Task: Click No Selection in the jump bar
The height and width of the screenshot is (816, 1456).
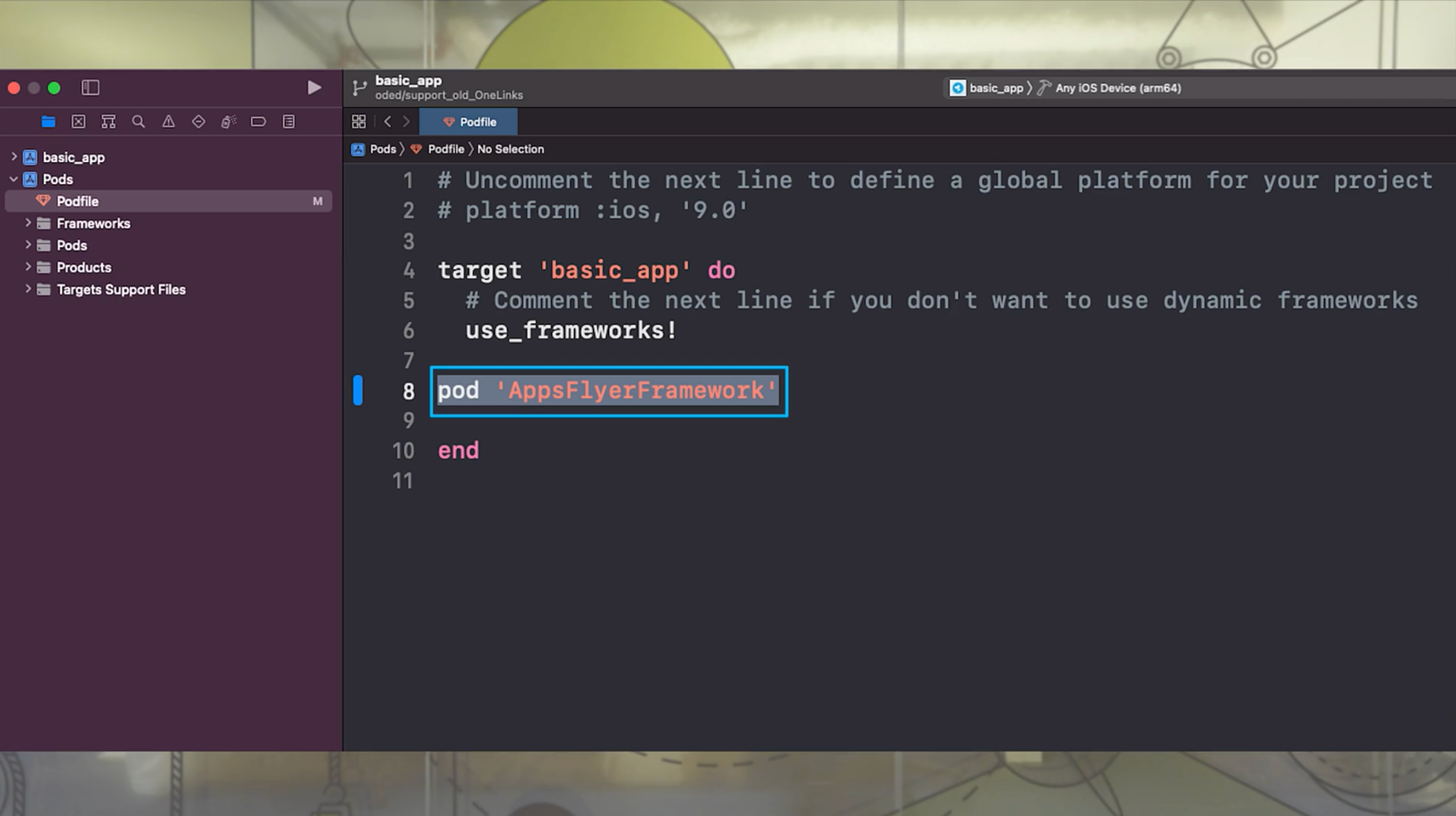Action: coord(510,149)
